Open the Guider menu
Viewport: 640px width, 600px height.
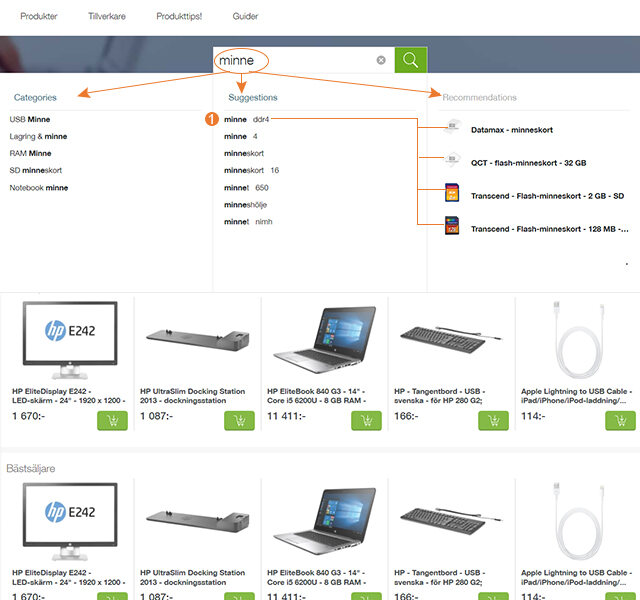pos(245,17)
